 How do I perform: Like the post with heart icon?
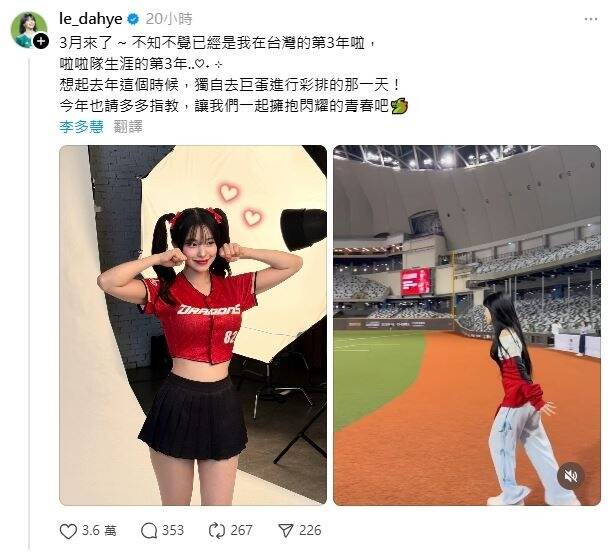point(68,531)
